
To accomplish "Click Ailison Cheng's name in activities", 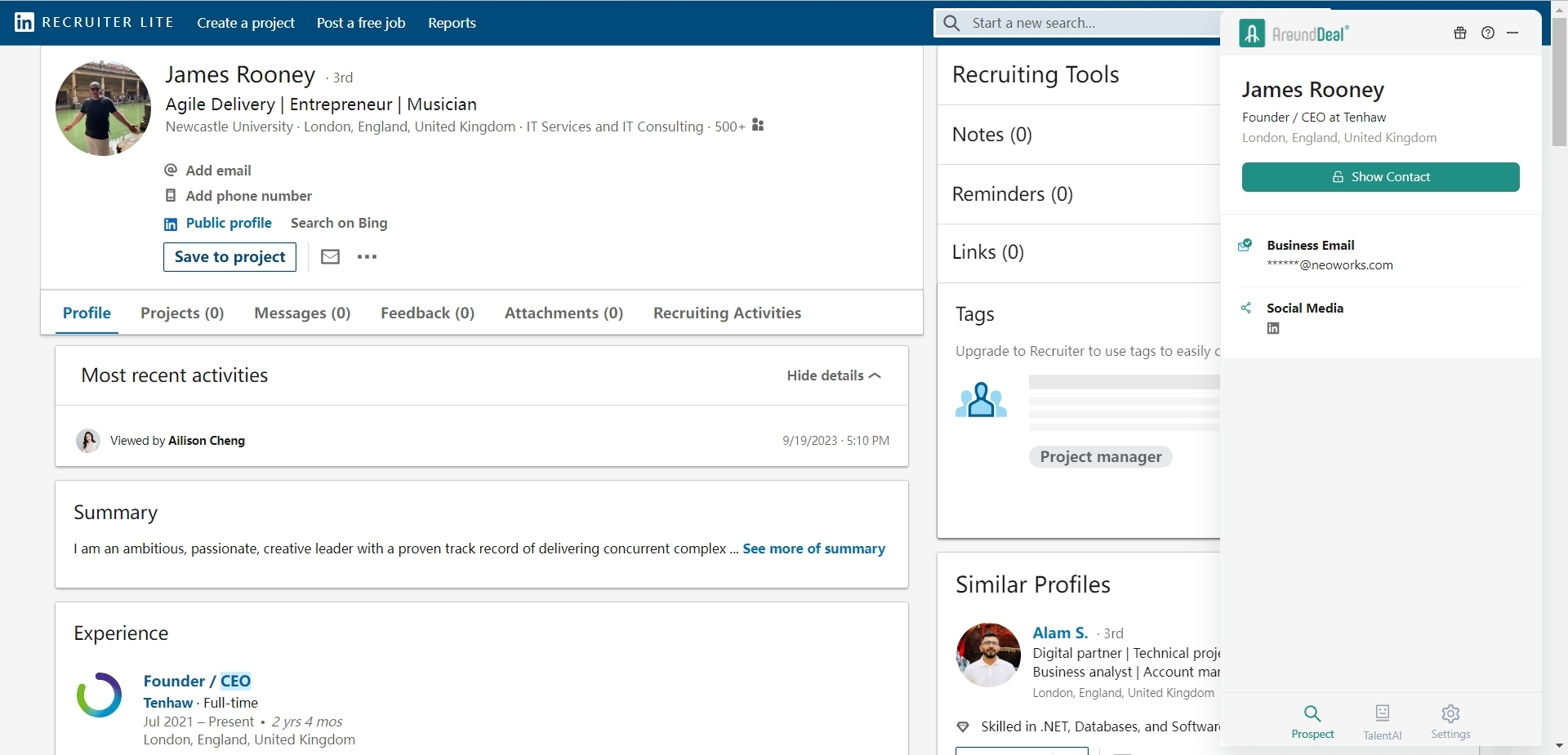I will (207, 441).
